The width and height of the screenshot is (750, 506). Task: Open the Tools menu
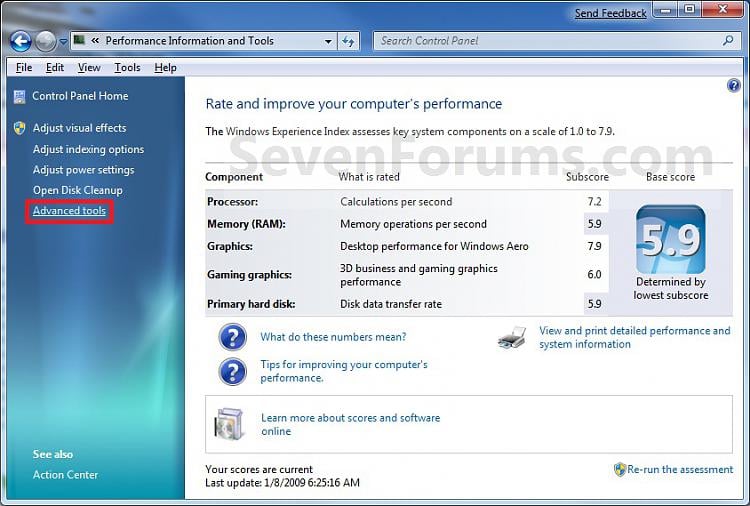click(127, 67)
